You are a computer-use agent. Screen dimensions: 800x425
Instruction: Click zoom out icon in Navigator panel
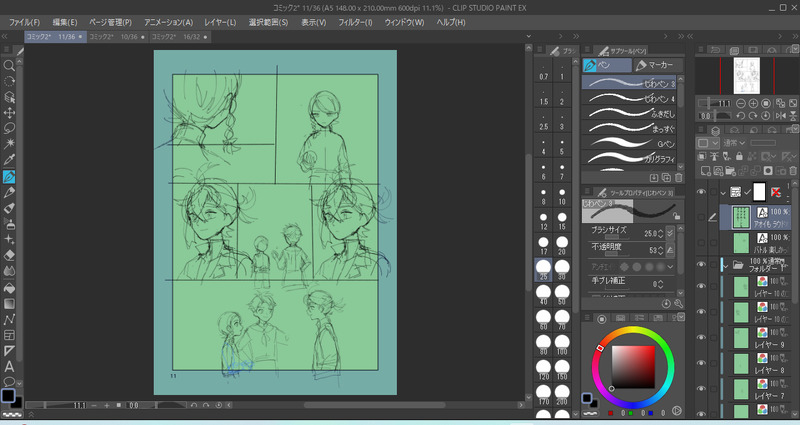tap(741, 104)
